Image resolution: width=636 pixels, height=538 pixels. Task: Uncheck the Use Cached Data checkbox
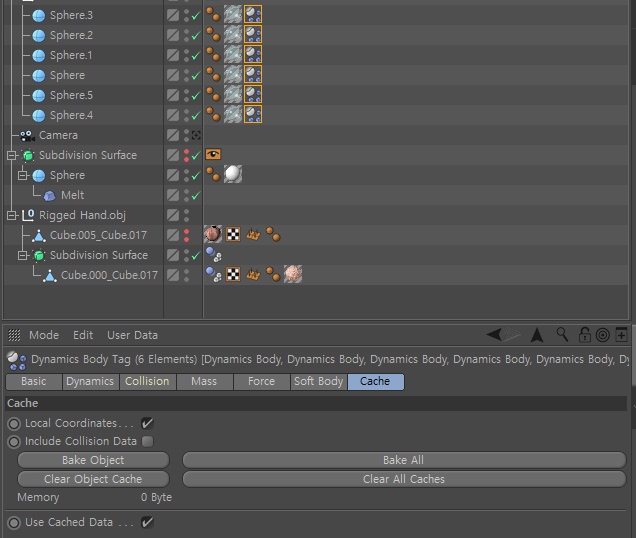tap(147, 522)
